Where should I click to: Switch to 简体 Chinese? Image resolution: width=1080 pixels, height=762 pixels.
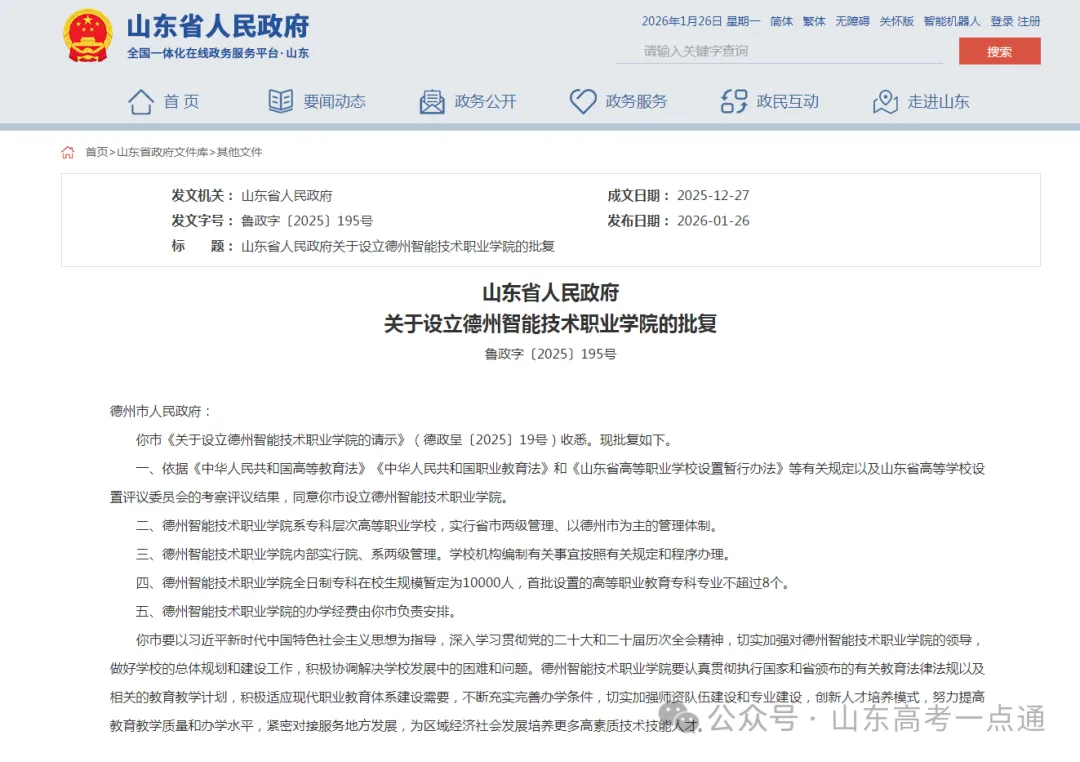[x=781, y=21]
